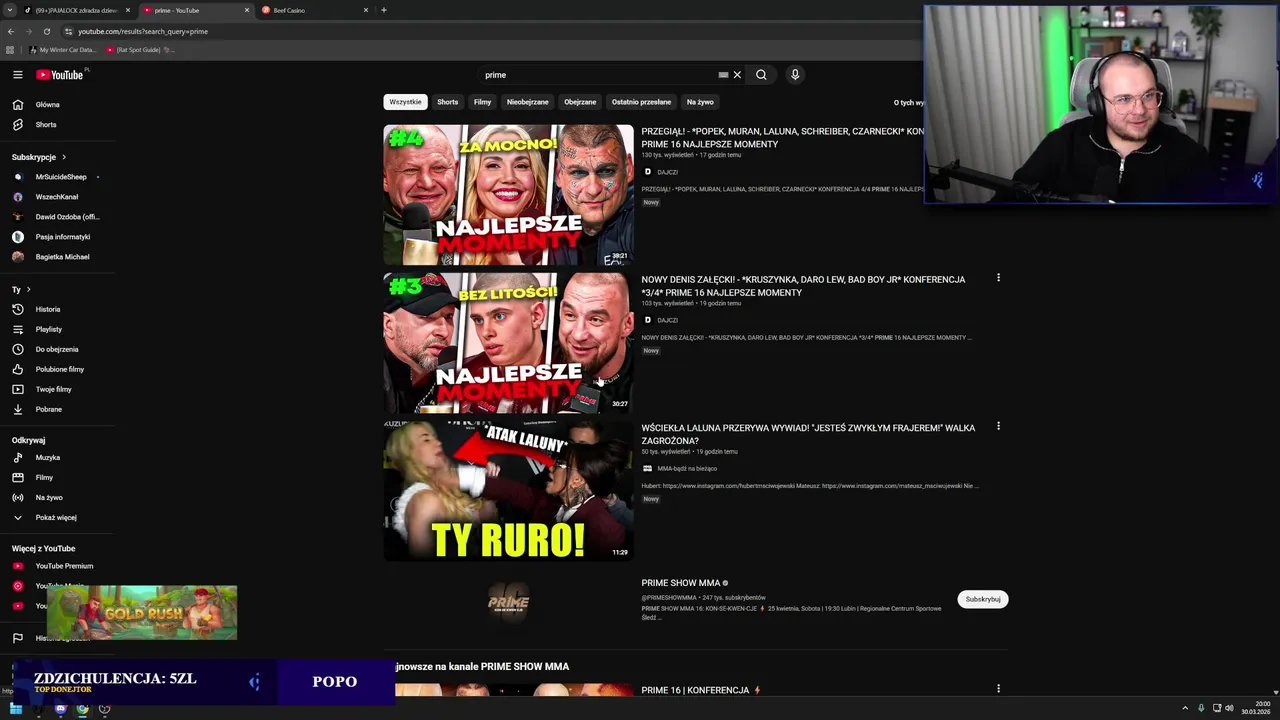Reload the page in browser toolbar
The image size is (1280, 720).
coord(46,31)
